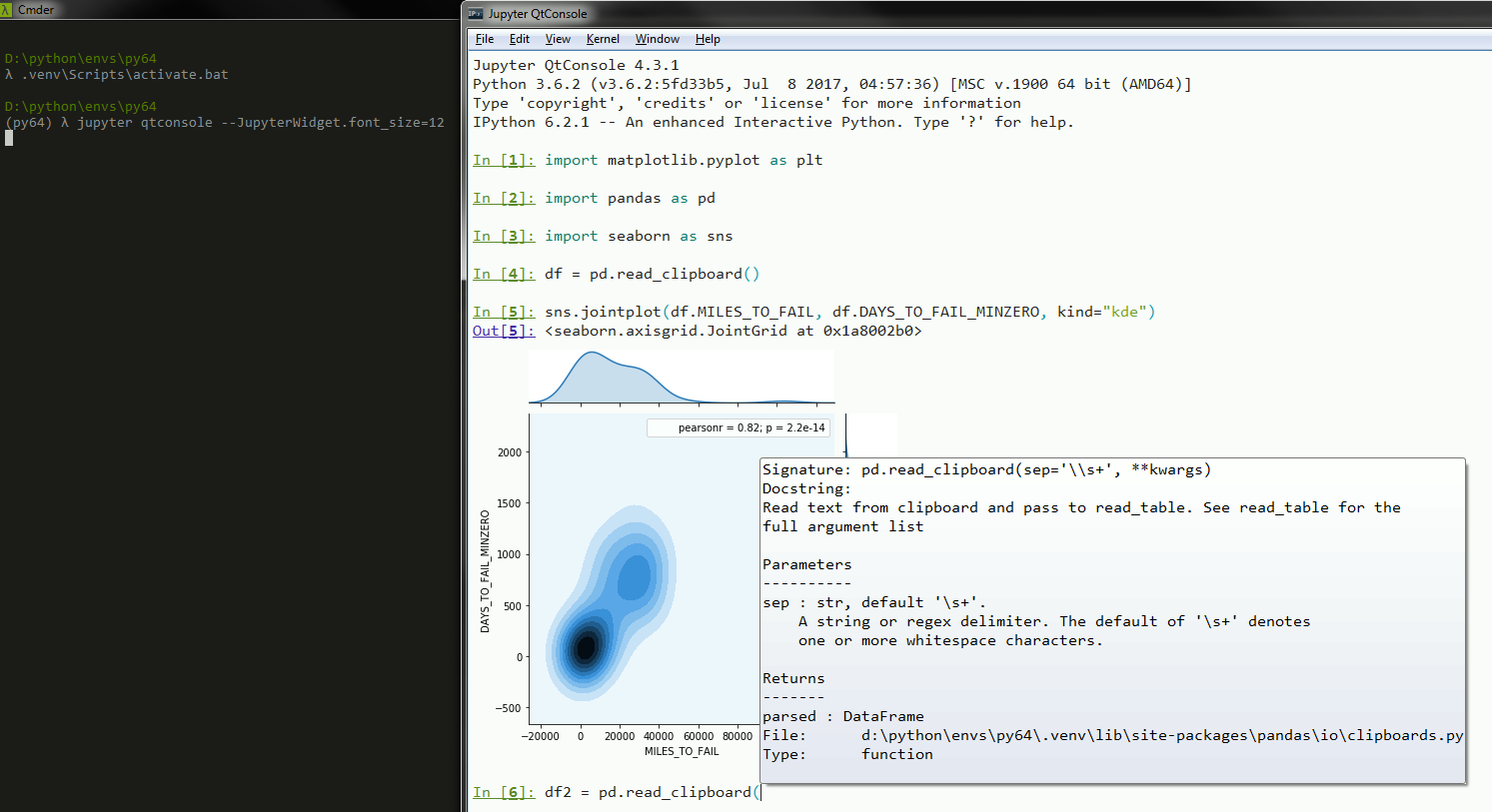The width and height of the screenshot is (1492, 812).
Task: Open the View menu
Action: tap(558, 39)
